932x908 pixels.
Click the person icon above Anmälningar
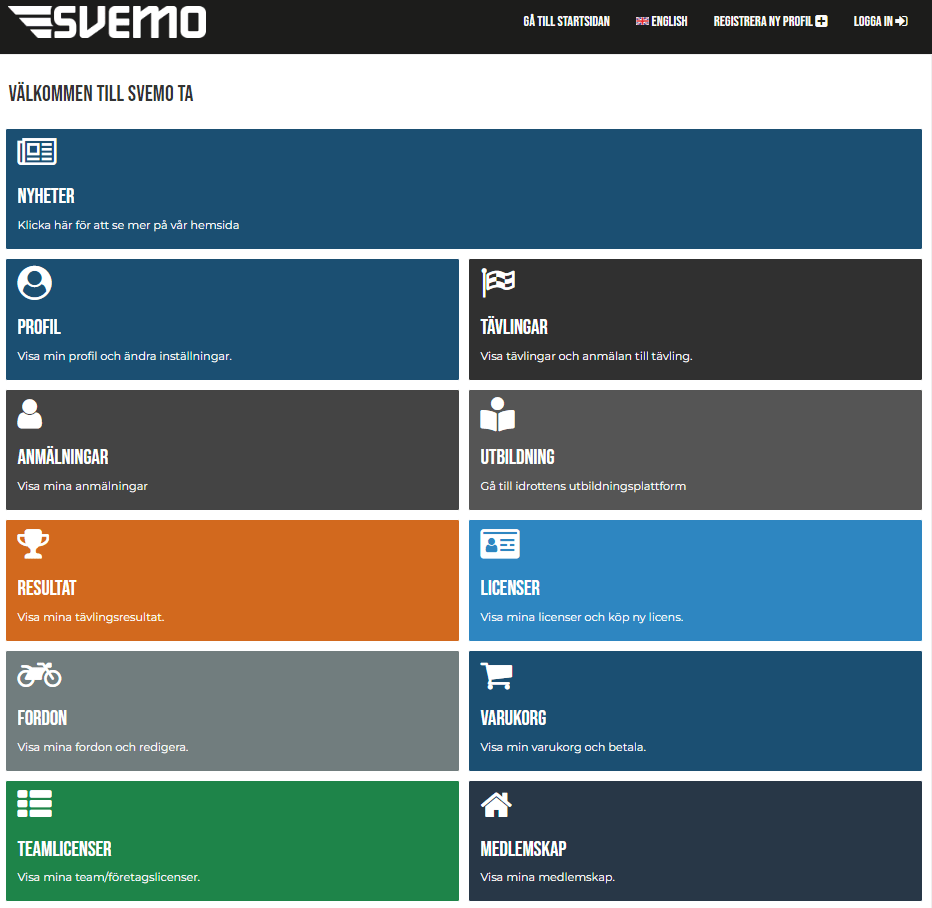point(30,413)
